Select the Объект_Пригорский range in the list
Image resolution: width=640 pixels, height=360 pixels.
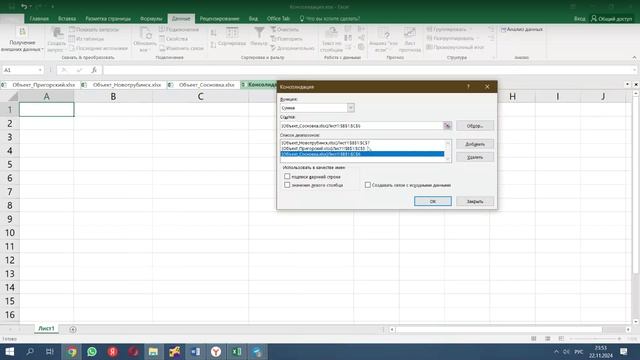(362, 149)
